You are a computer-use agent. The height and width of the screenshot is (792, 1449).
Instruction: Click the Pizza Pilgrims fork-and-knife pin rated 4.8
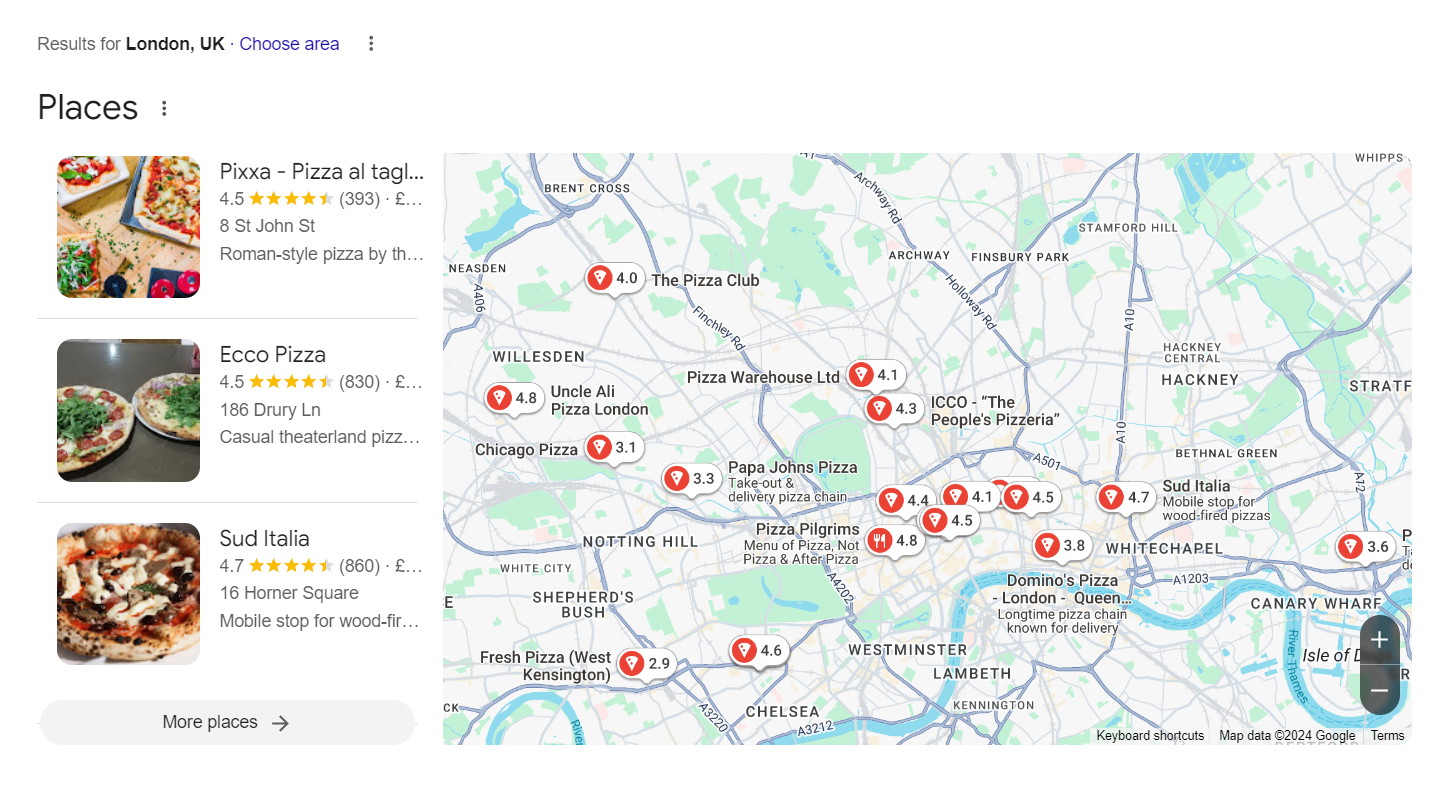tap(894, 541)
